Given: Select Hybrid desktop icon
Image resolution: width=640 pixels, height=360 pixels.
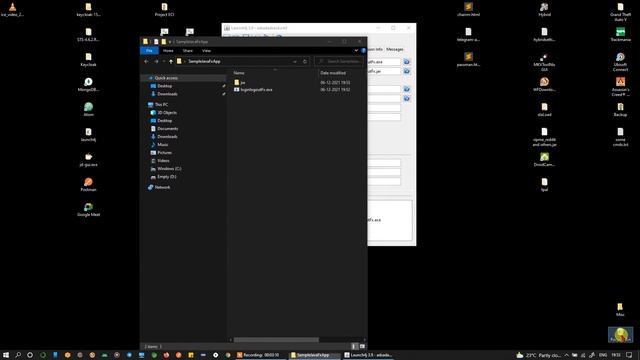Looking at the screenshot, I should tap(544, 9).
